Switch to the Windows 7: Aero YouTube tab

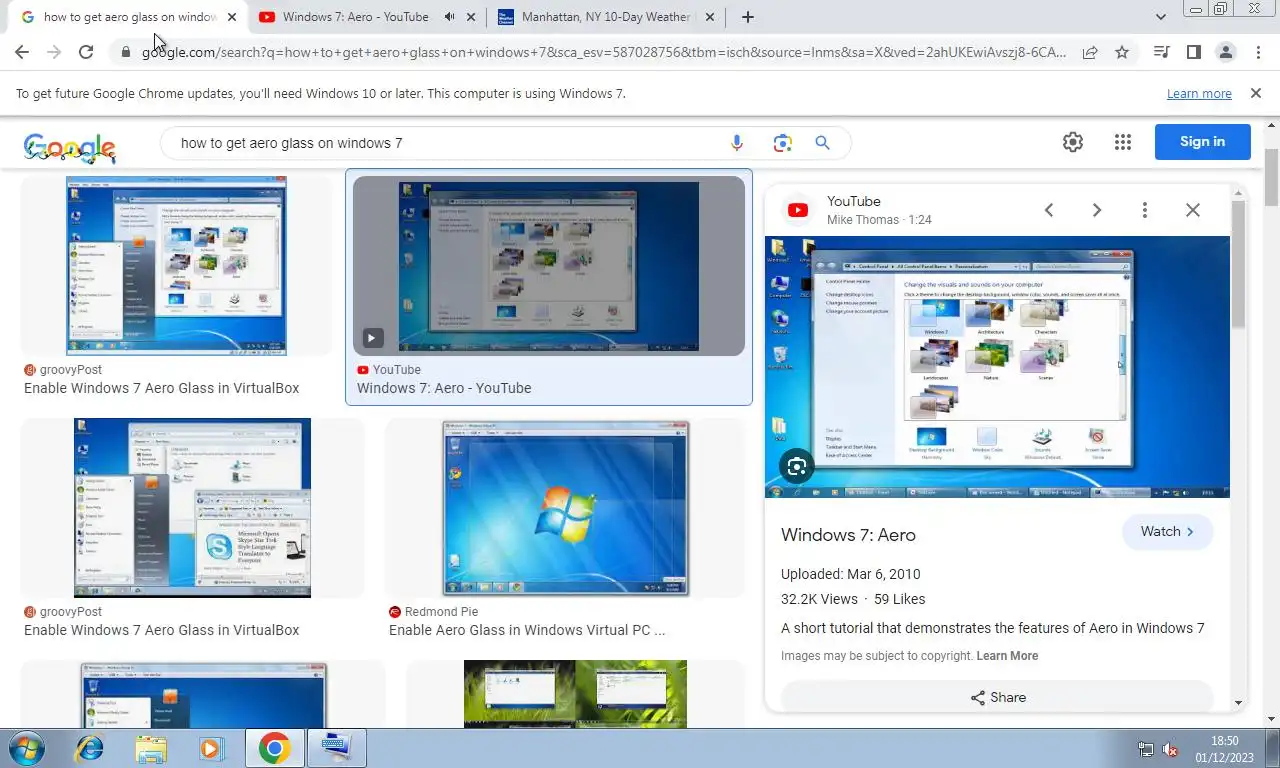point(355,17)
